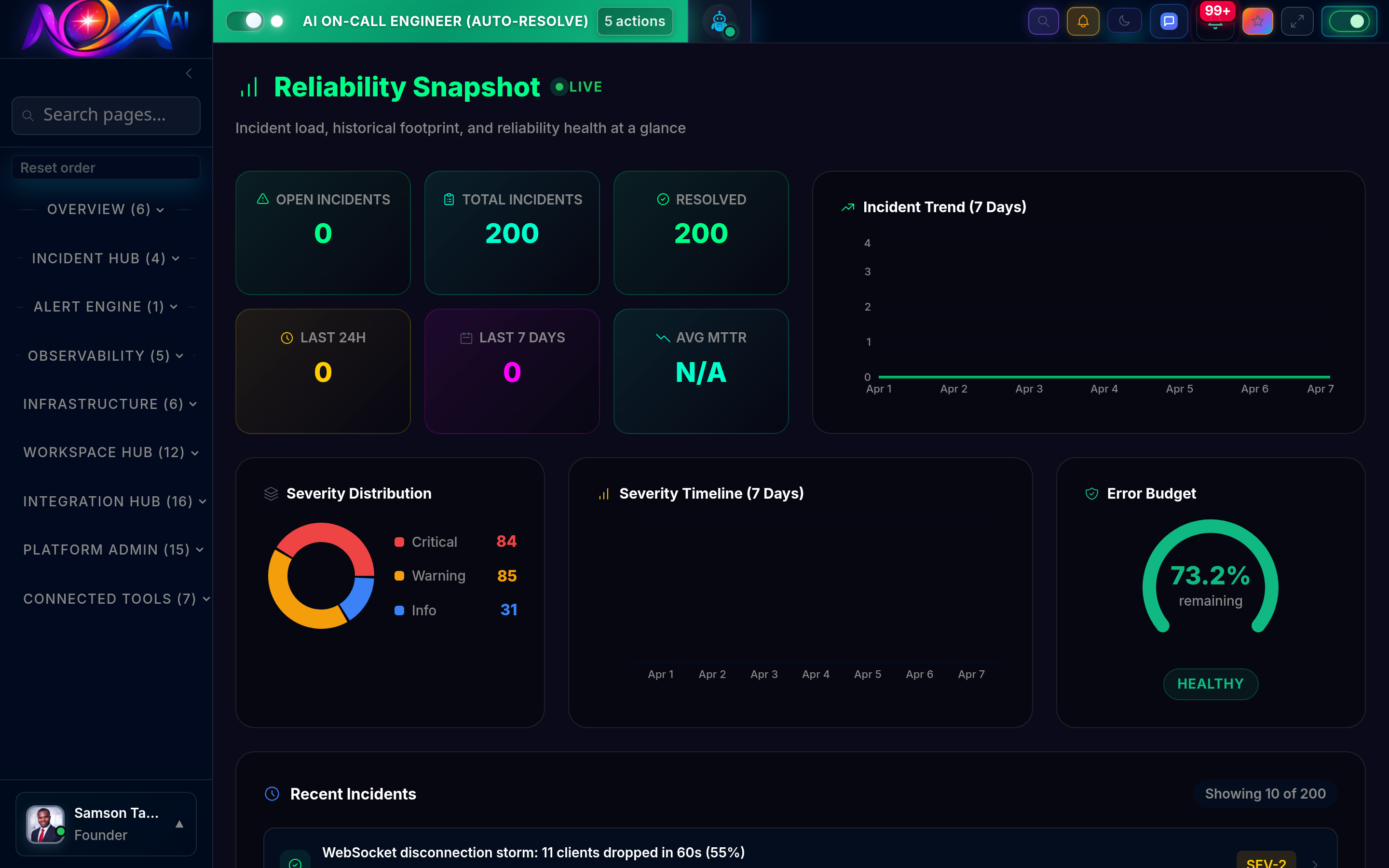
Task: Expand the Incident Hub section
Action: pos(105,258)
